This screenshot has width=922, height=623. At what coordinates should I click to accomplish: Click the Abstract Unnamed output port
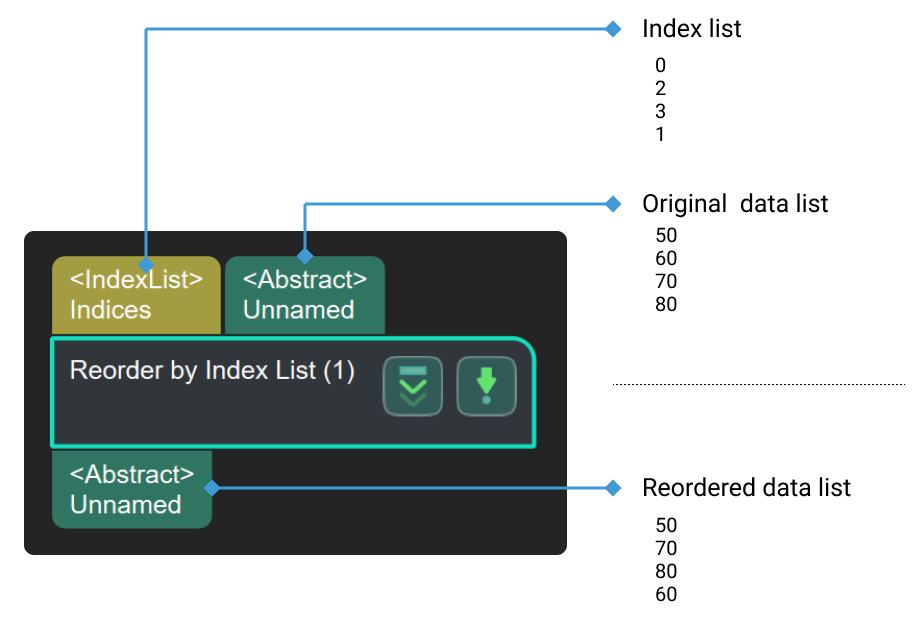(x=132, y=490)
